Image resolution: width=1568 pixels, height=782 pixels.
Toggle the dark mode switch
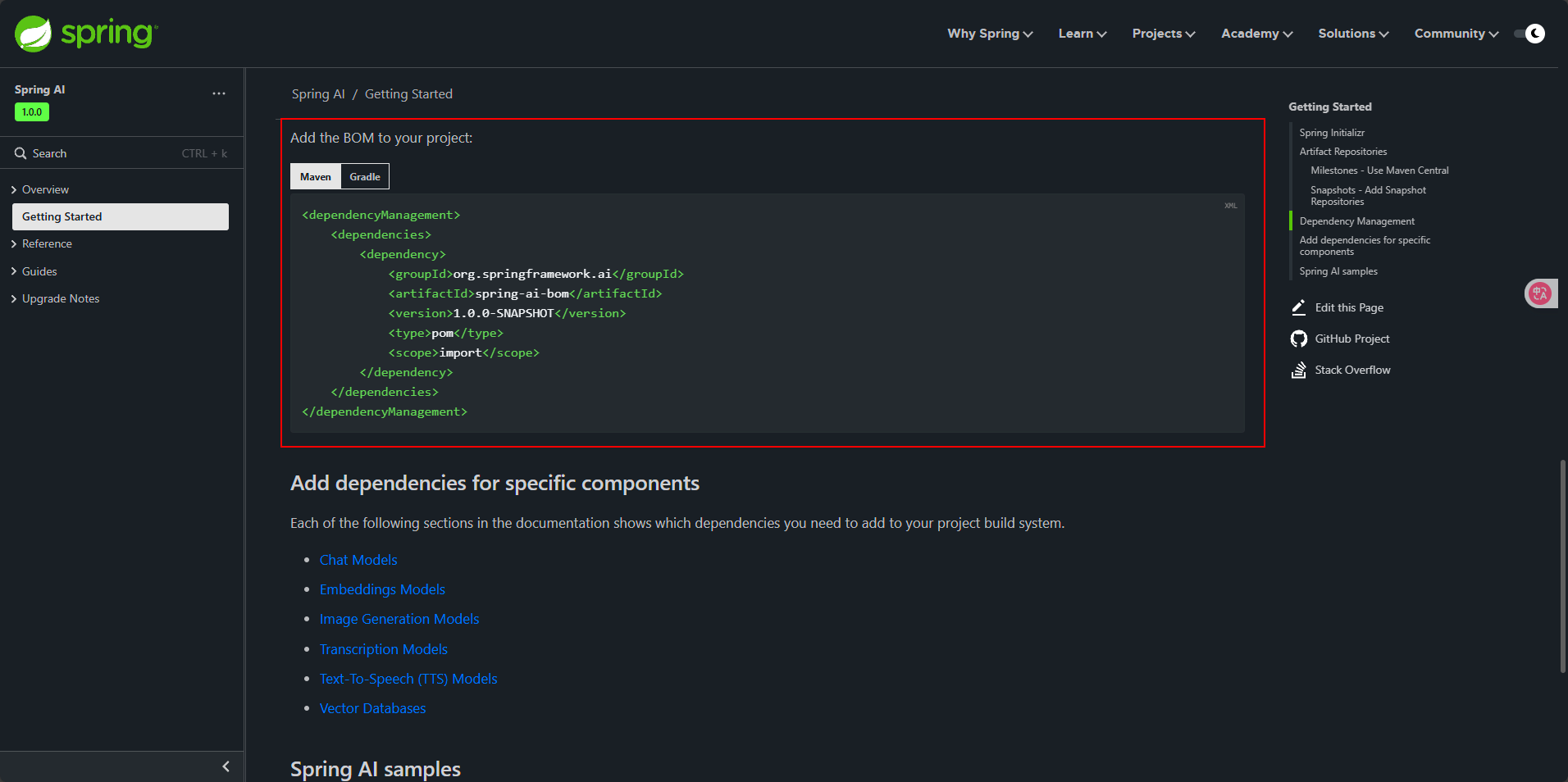tap(1529, 34)
